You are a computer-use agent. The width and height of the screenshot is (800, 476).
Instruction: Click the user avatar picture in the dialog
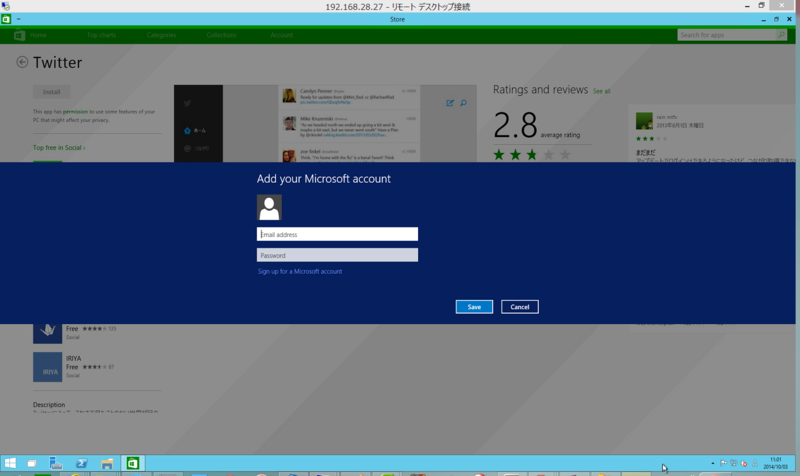(x=269, y=208)
